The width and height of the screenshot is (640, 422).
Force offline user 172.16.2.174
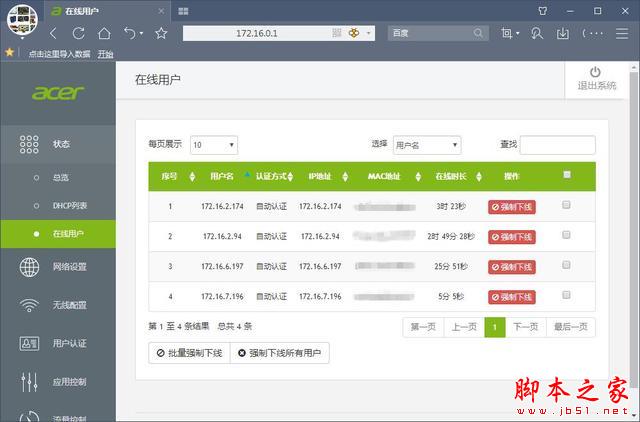(512, 207)
